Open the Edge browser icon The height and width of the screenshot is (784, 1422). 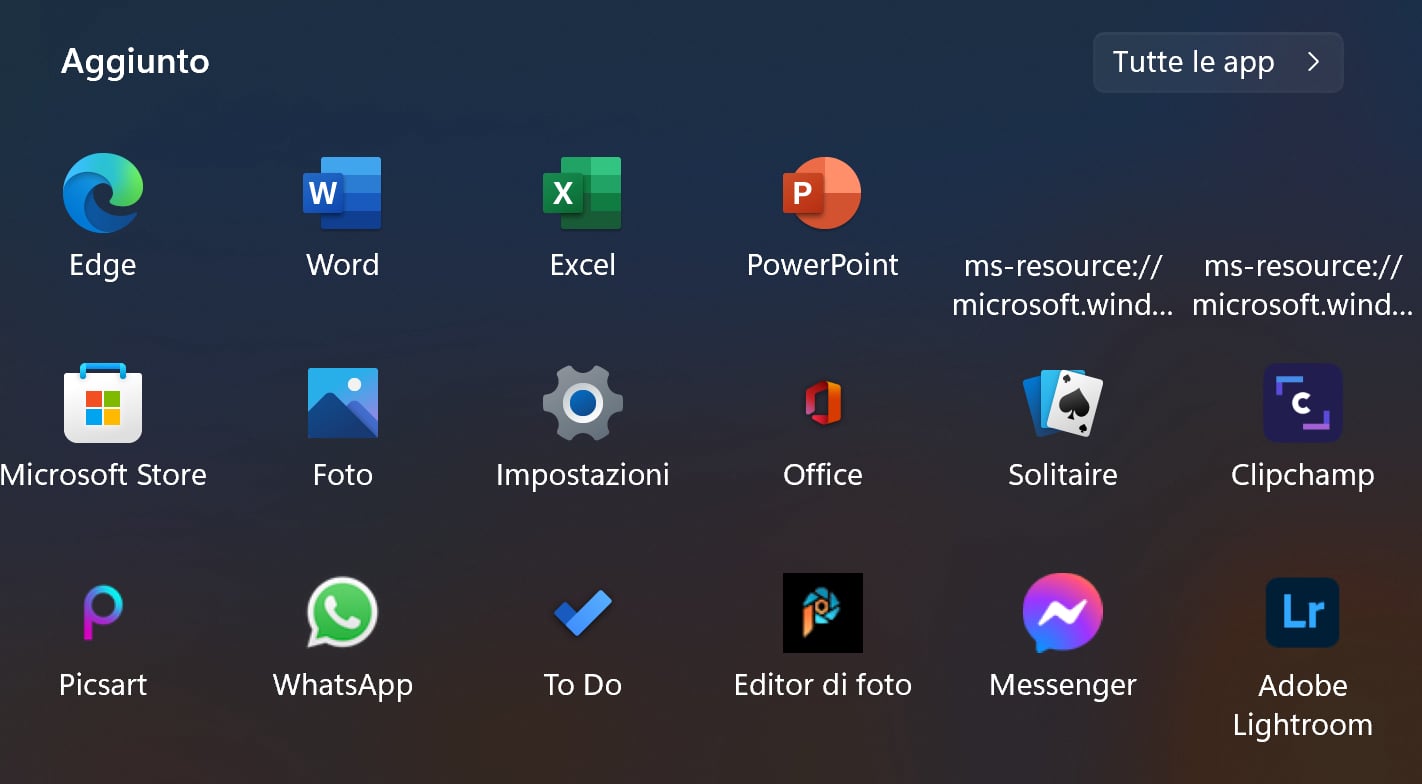tap(103, 193)
